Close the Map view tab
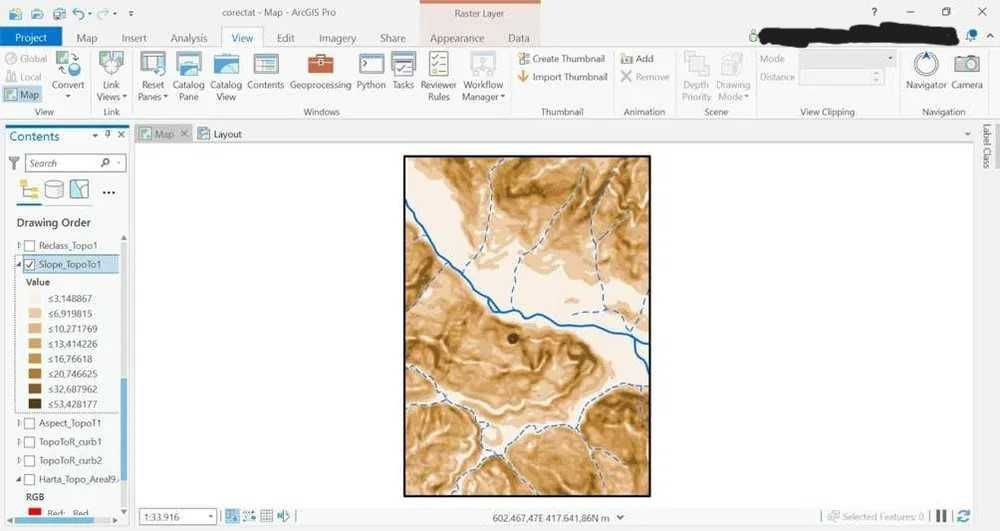The image size is (1000, 531). click(184, 133)
